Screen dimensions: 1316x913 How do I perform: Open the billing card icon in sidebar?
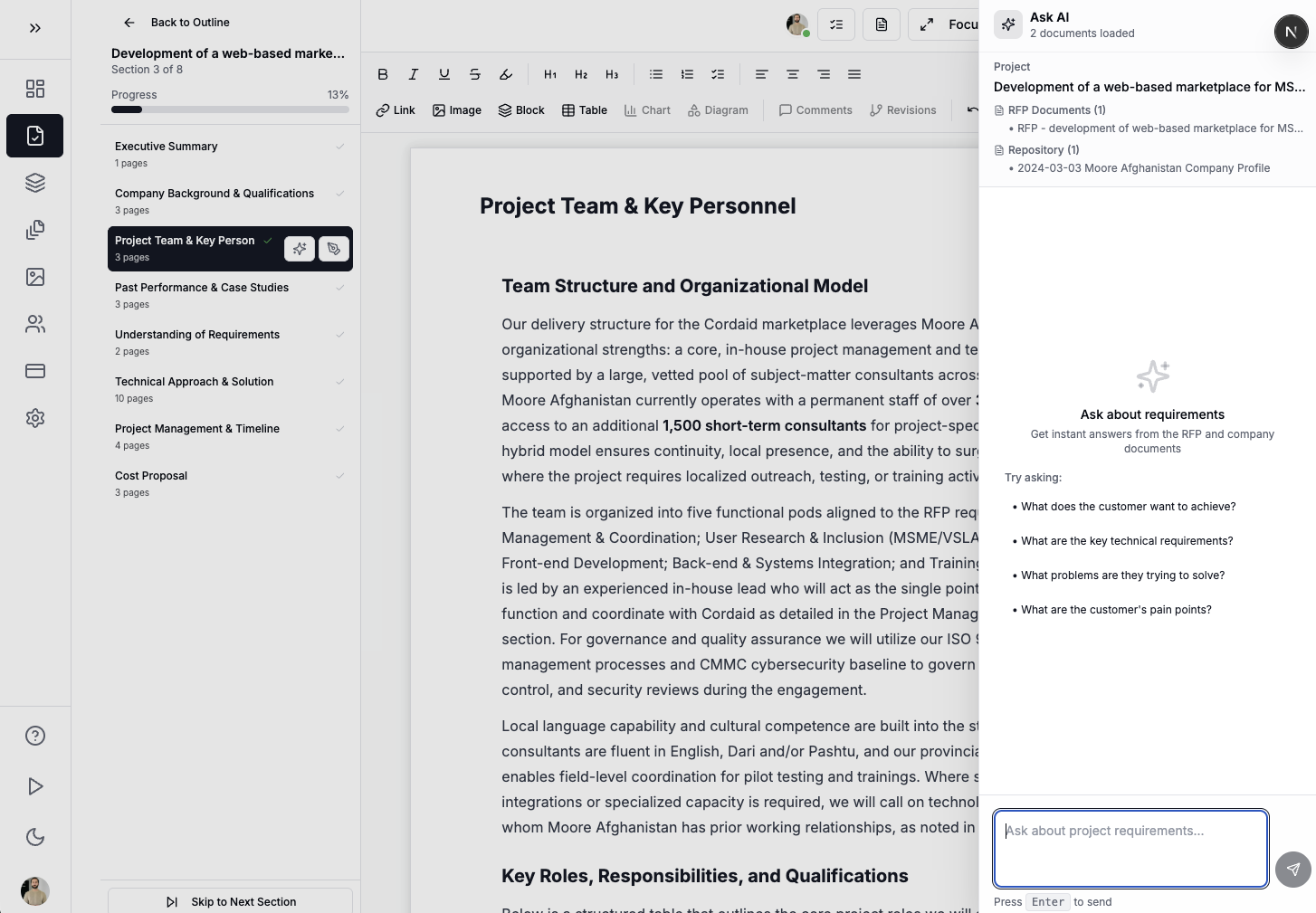point(35,371)
